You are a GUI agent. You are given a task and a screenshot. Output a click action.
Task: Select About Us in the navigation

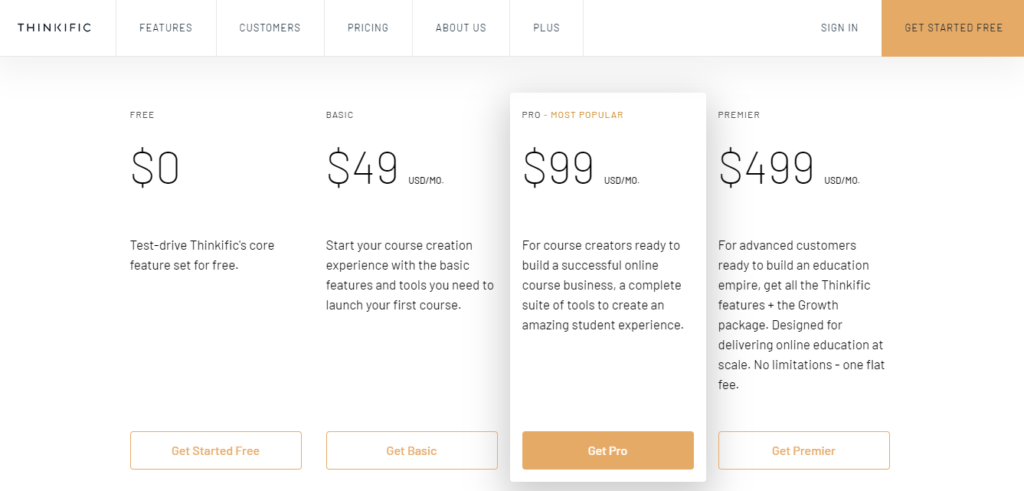[x=461, y=28]
